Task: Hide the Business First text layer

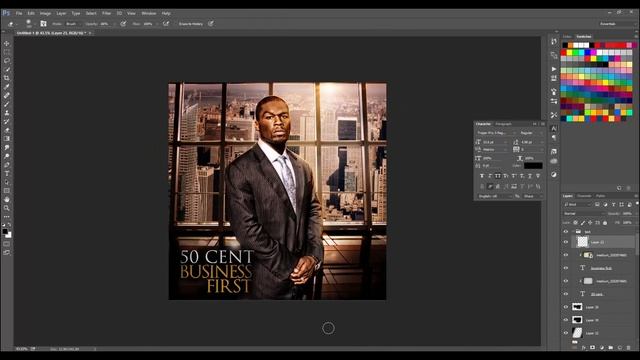Action: tap(566, 268)
